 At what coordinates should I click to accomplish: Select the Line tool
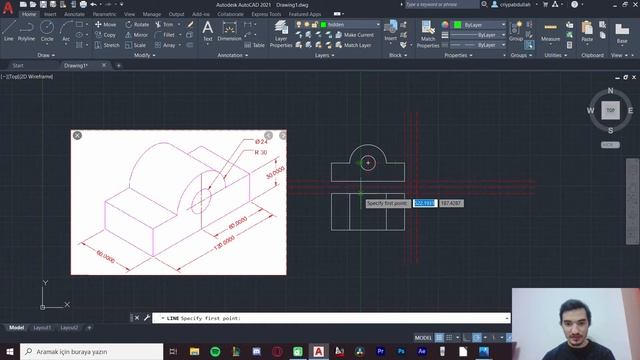coord(9,31)
